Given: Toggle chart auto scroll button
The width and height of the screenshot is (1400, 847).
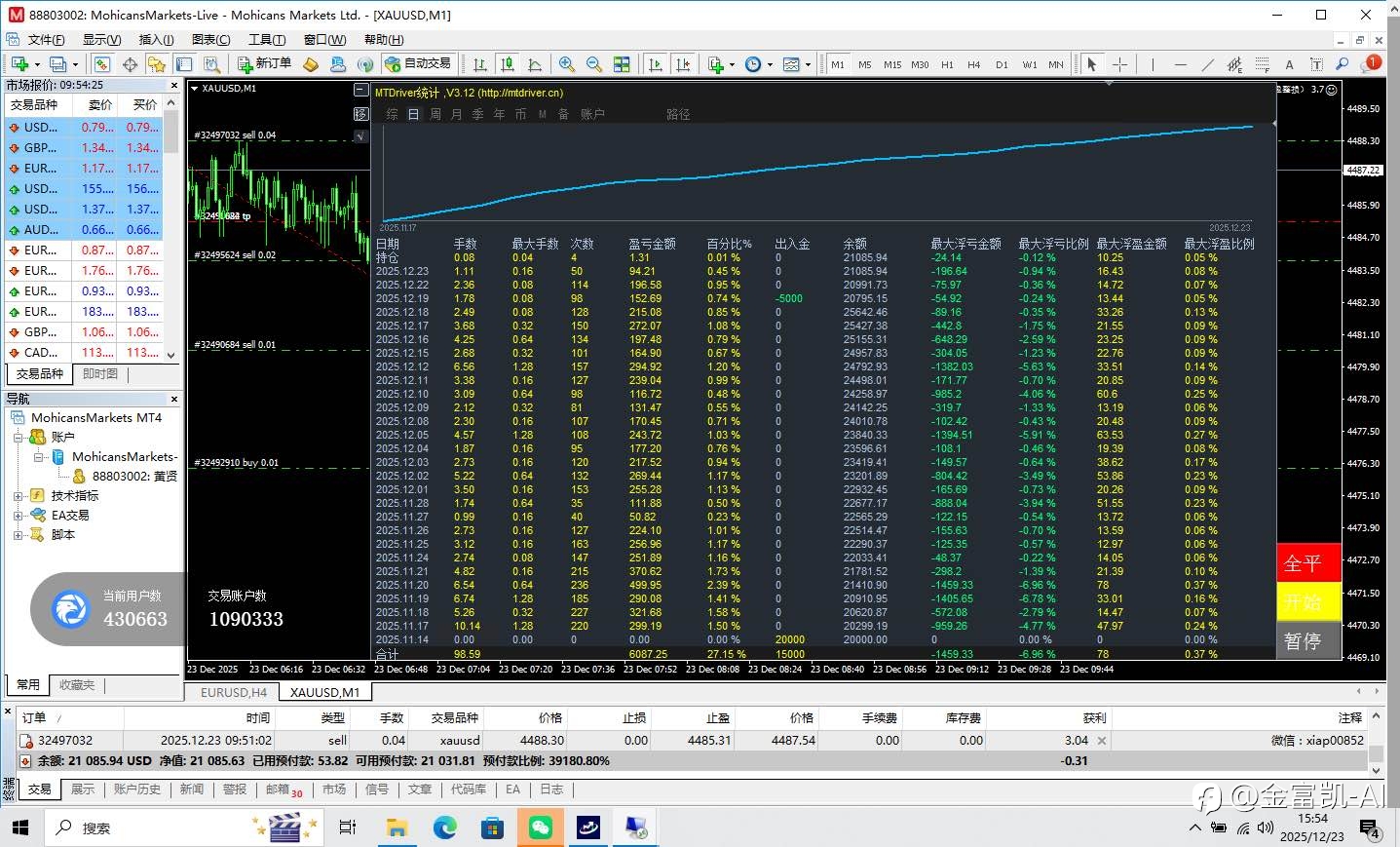Looking at the screenshot, I should click(656, 64).
